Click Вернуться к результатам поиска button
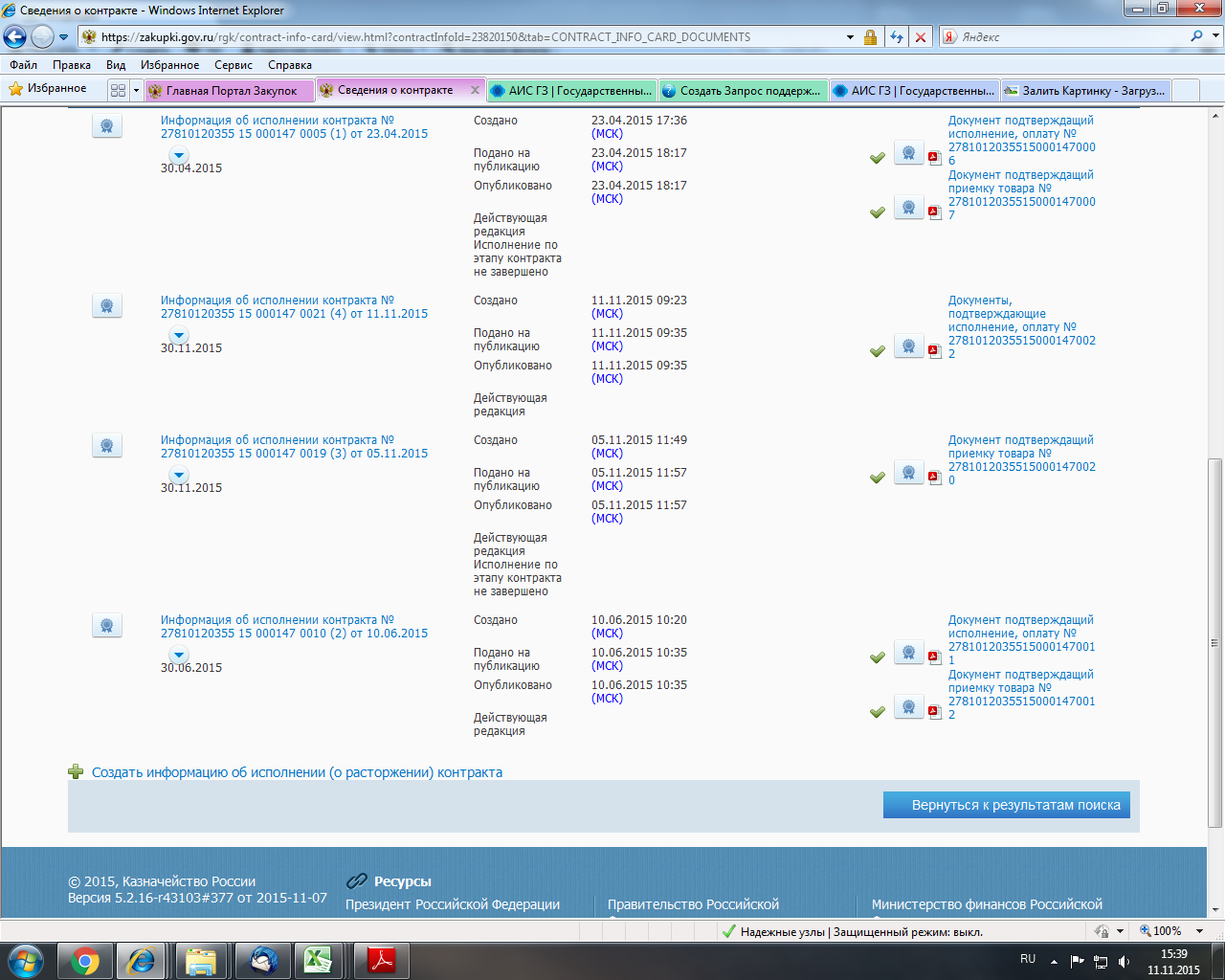Viewport: 1225px width, 980px height. [x=1007, y=805]
